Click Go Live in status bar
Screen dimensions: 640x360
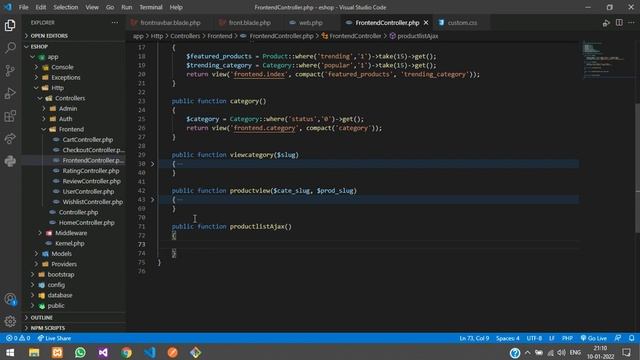coord(593,338)
